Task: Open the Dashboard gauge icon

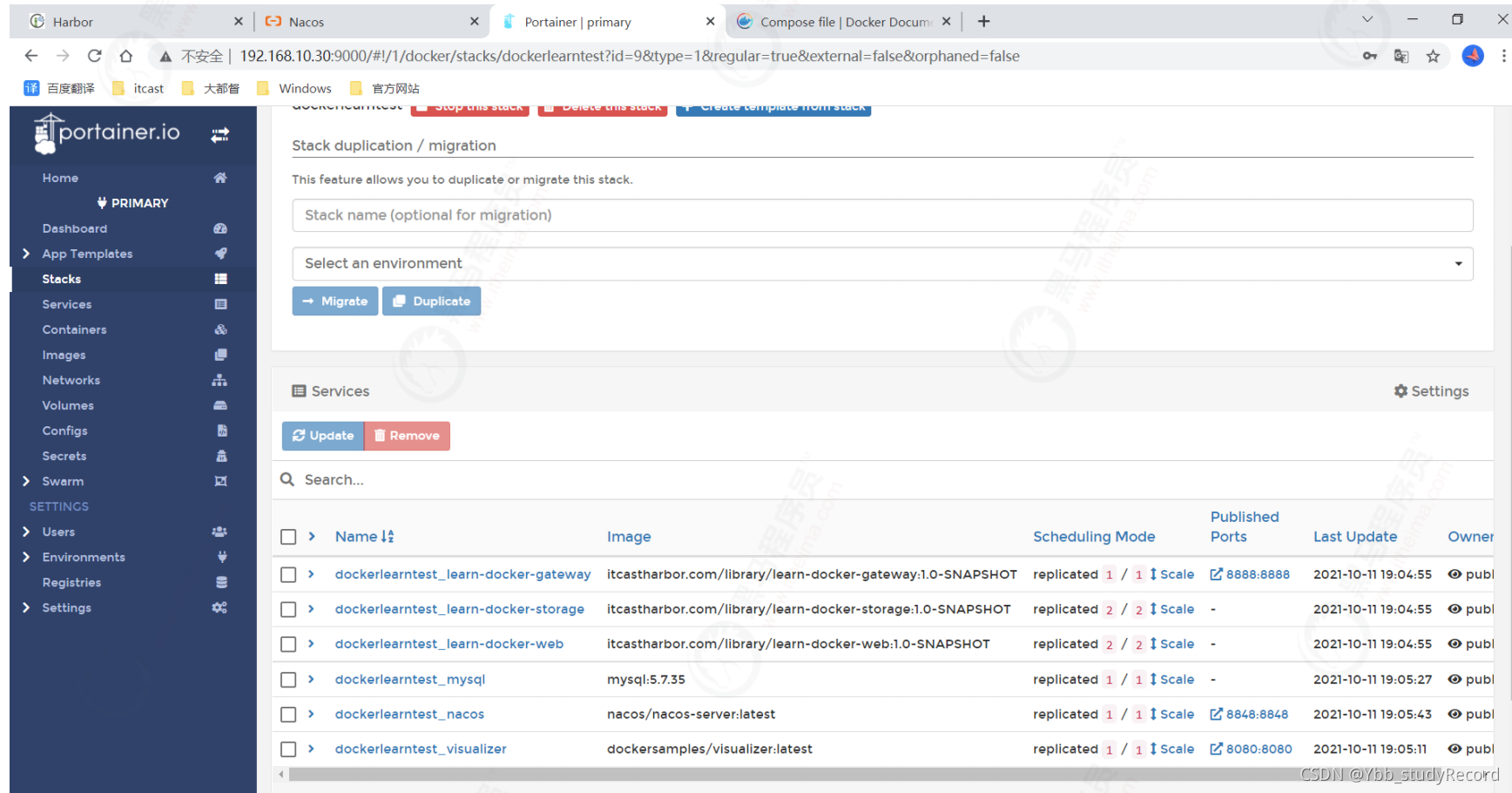Action: coord(220,228)
